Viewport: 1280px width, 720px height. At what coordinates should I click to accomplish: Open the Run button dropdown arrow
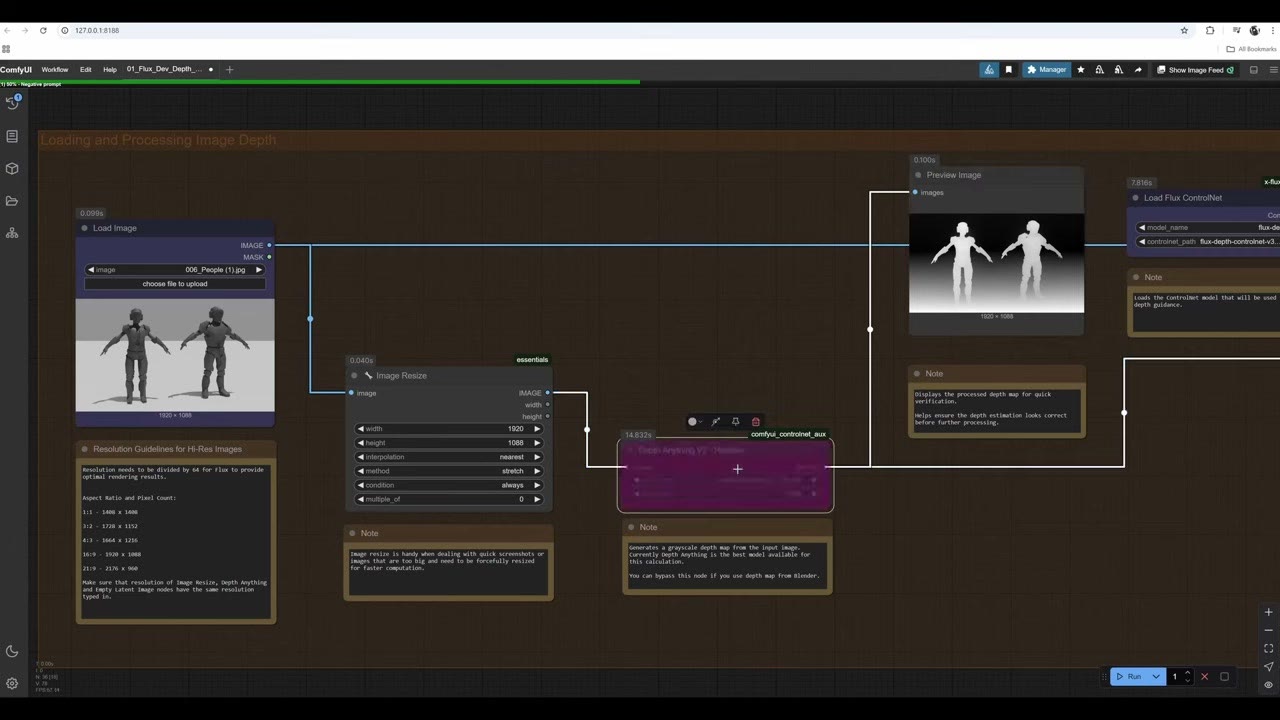point(1156,677)
